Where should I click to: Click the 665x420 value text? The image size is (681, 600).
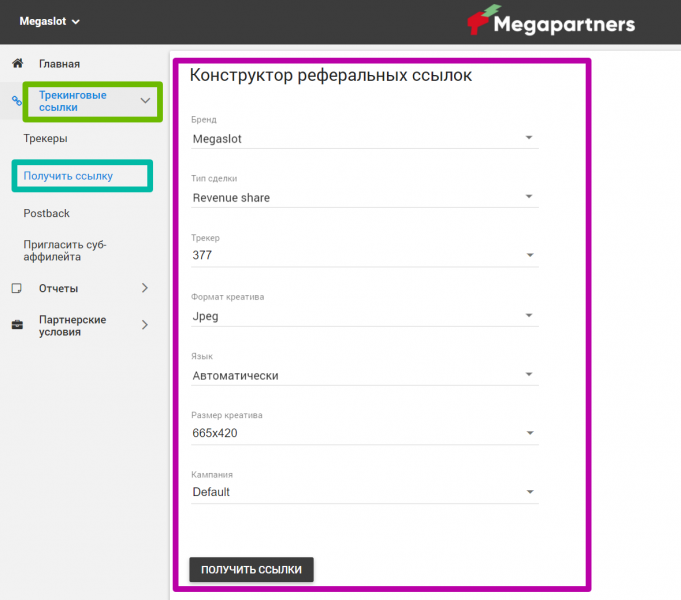pos(215,433)
